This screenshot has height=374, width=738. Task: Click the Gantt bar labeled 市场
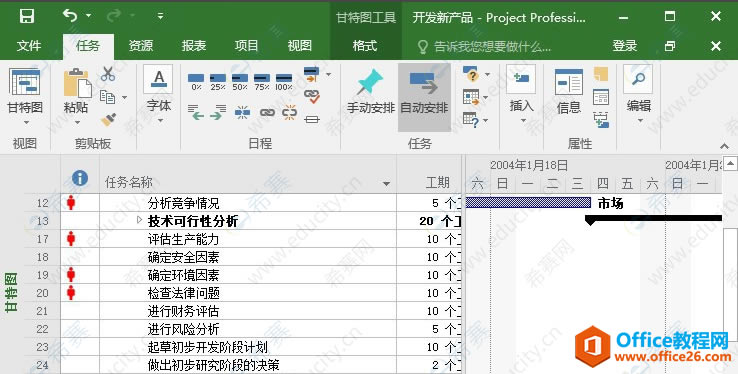pos(528,202)
